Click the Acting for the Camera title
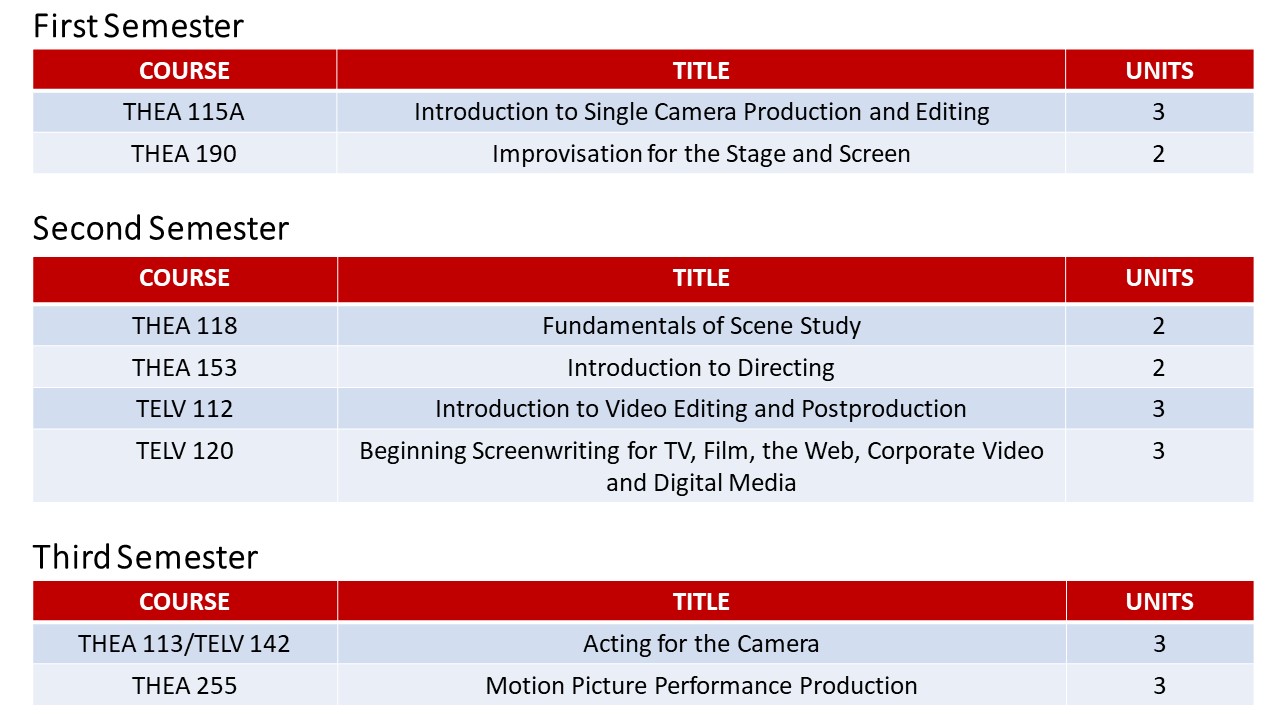 click(x=701, y=644)
